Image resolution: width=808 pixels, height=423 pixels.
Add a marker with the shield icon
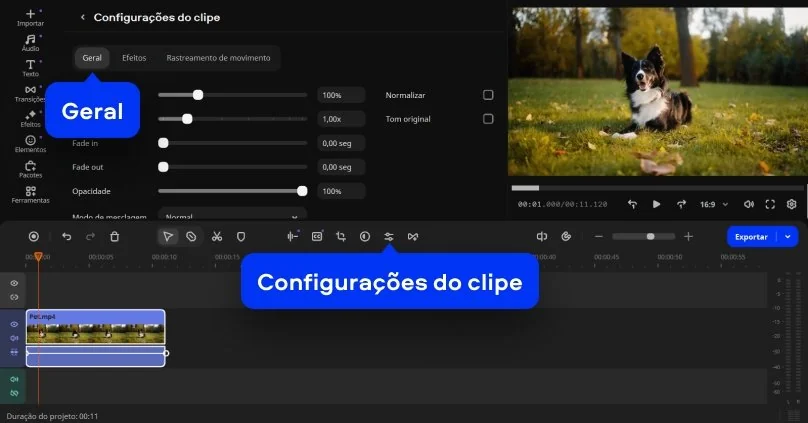pos(241,236)
